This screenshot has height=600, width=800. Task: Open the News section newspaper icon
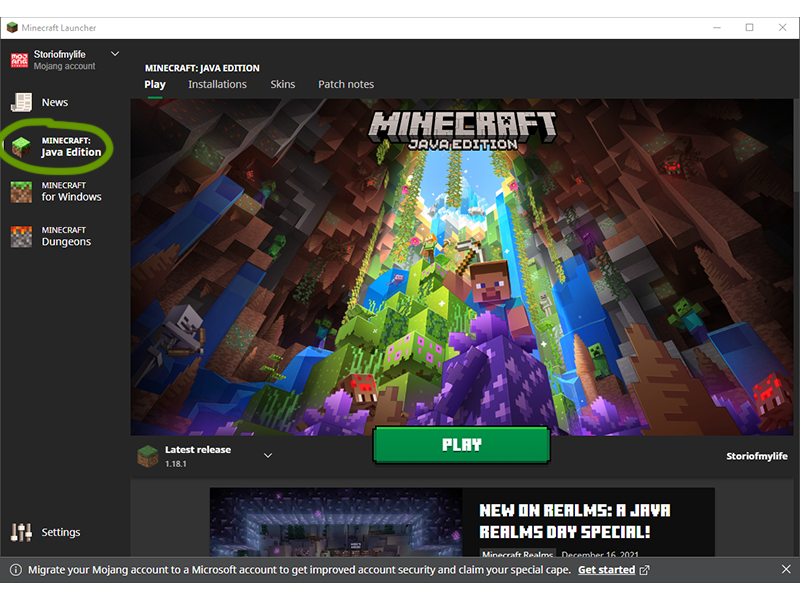point(21,102)
